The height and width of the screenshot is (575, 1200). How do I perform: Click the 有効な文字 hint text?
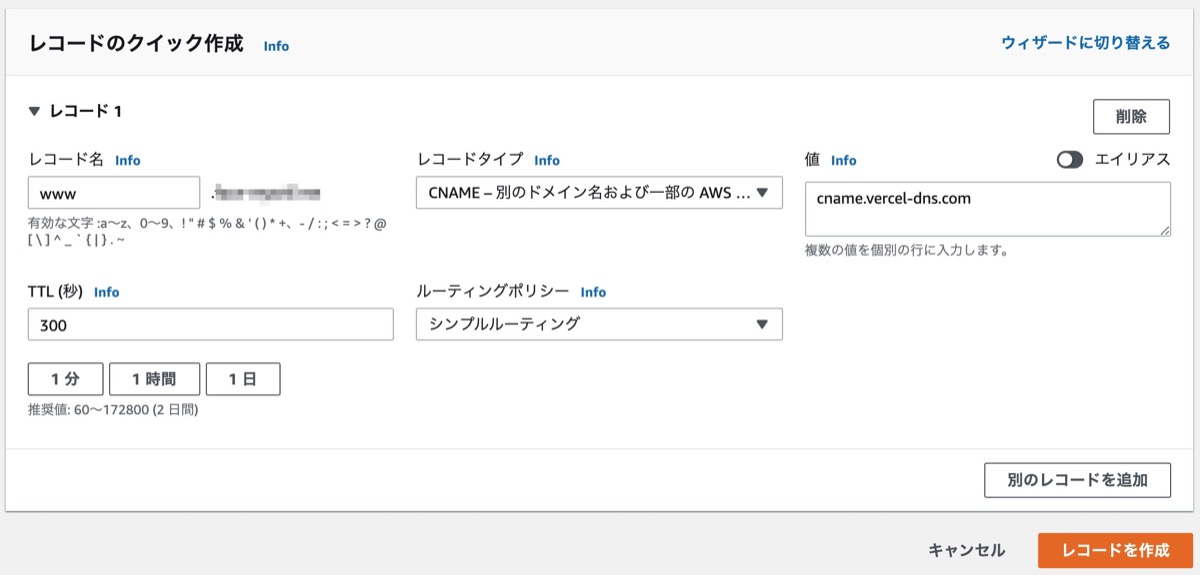click(207, 232)
